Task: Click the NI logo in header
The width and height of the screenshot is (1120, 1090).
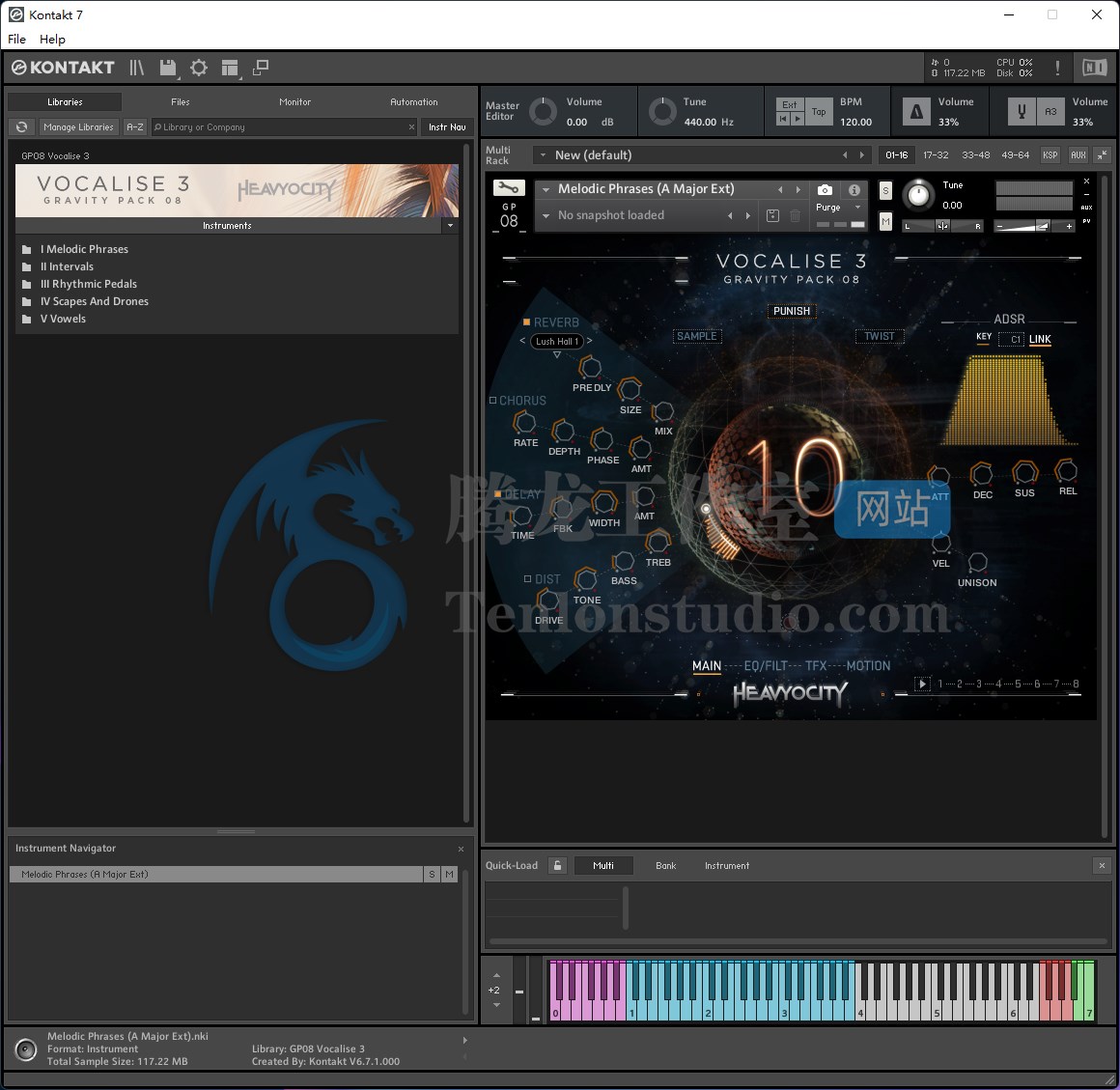Action: (1094, 68)
